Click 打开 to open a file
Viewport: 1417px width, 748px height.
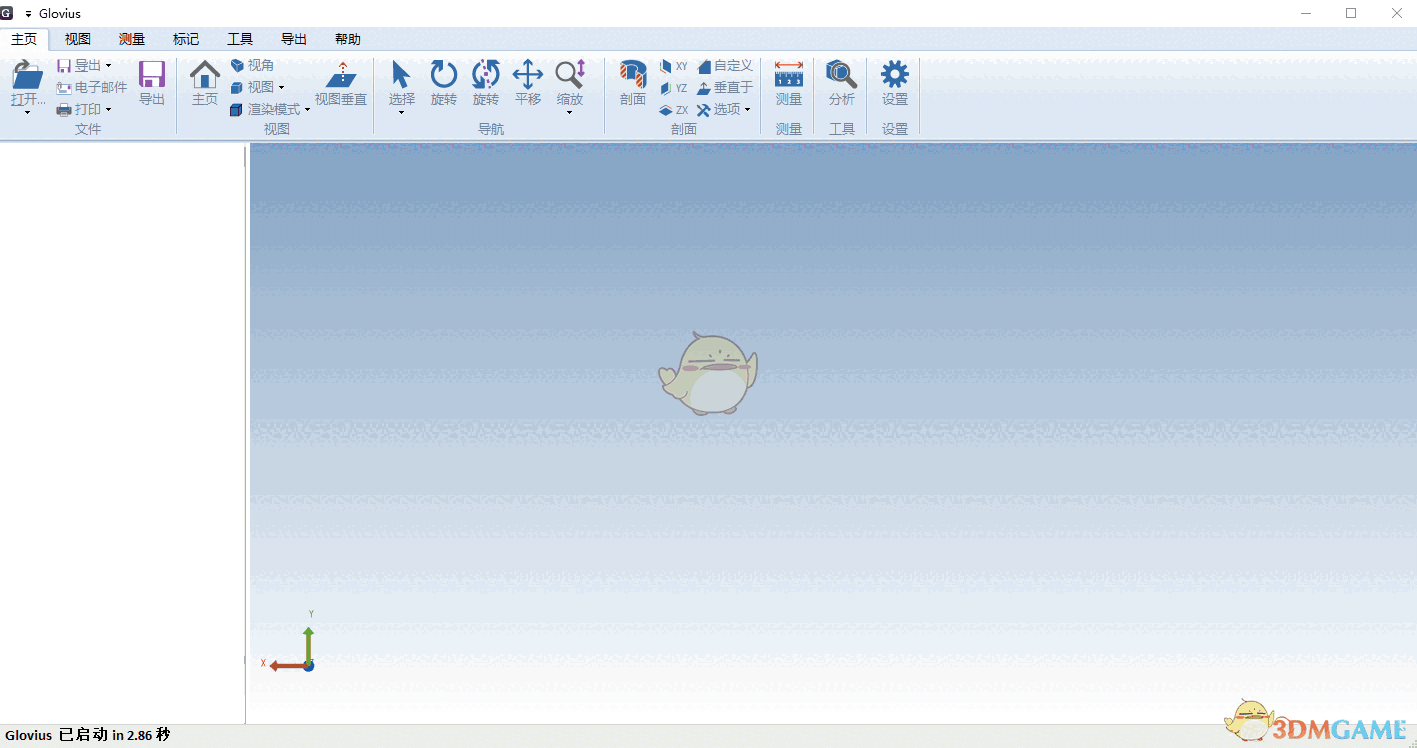tap(25, 83)
